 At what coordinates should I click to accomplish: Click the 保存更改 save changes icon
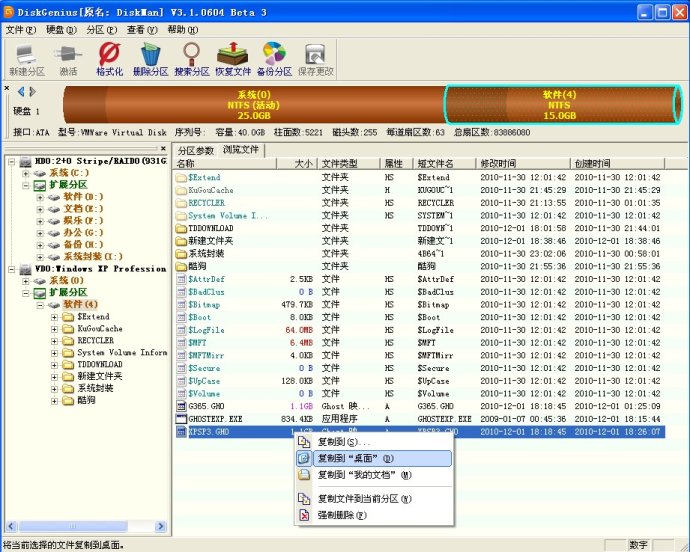coord(316,60)
